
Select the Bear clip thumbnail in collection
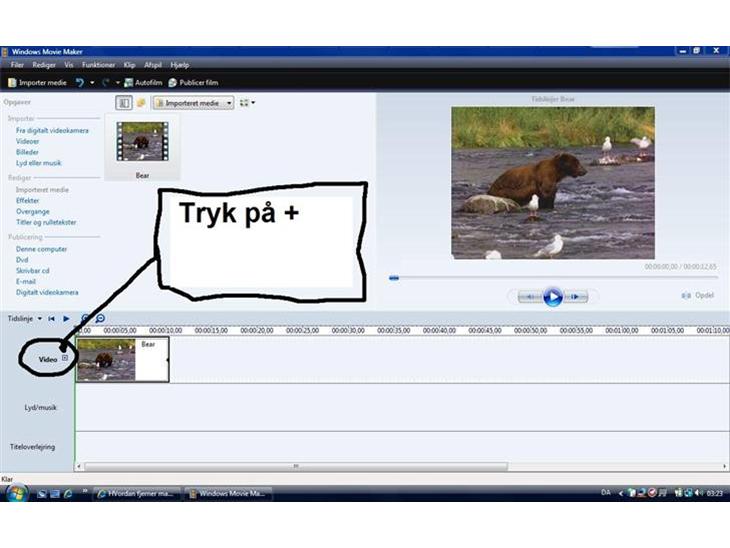[x=141, y=142]
